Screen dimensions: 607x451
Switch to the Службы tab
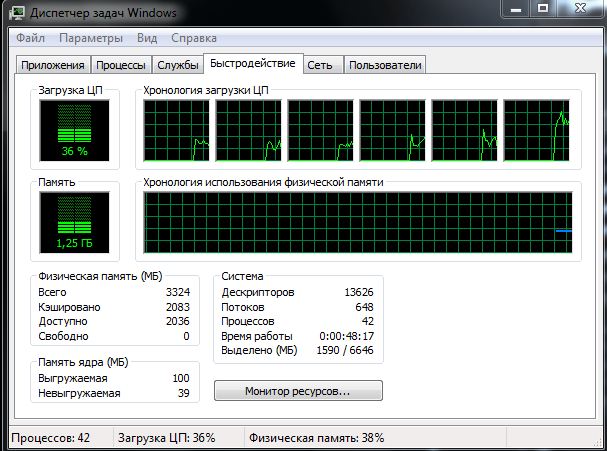coord(178,65)
